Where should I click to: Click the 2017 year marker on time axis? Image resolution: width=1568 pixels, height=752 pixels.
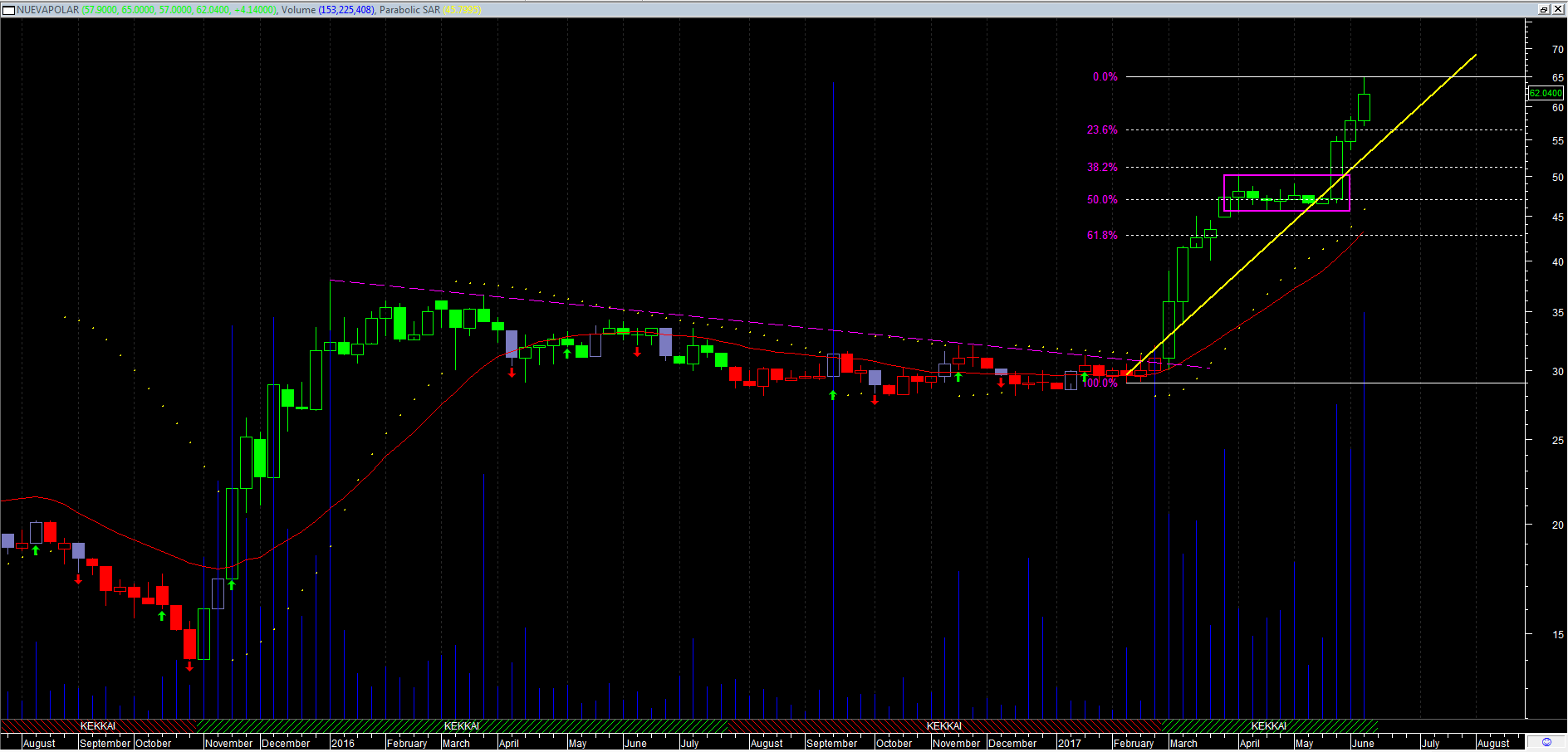pos(1070,743)
